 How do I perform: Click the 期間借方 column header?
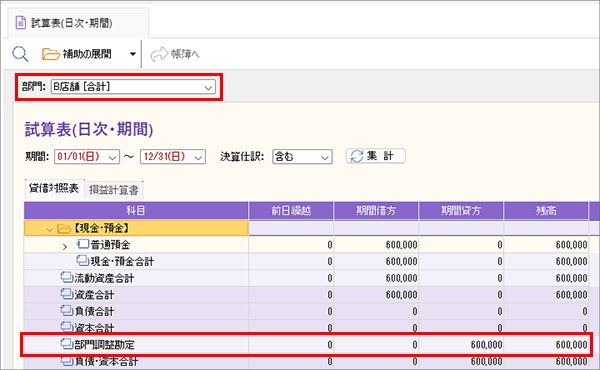[x=376, y=211]
